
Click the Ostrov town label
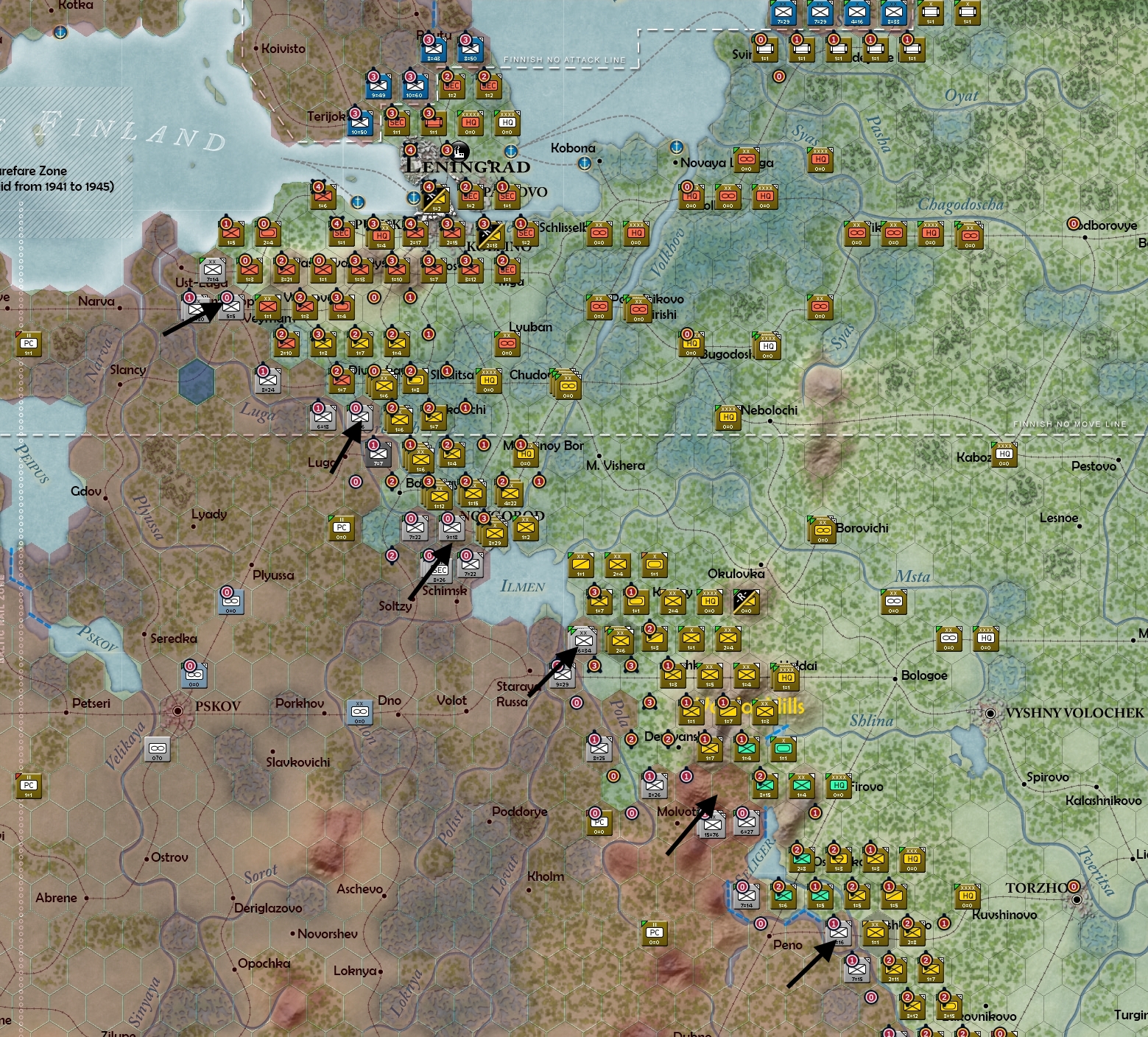tap(169, 857)
